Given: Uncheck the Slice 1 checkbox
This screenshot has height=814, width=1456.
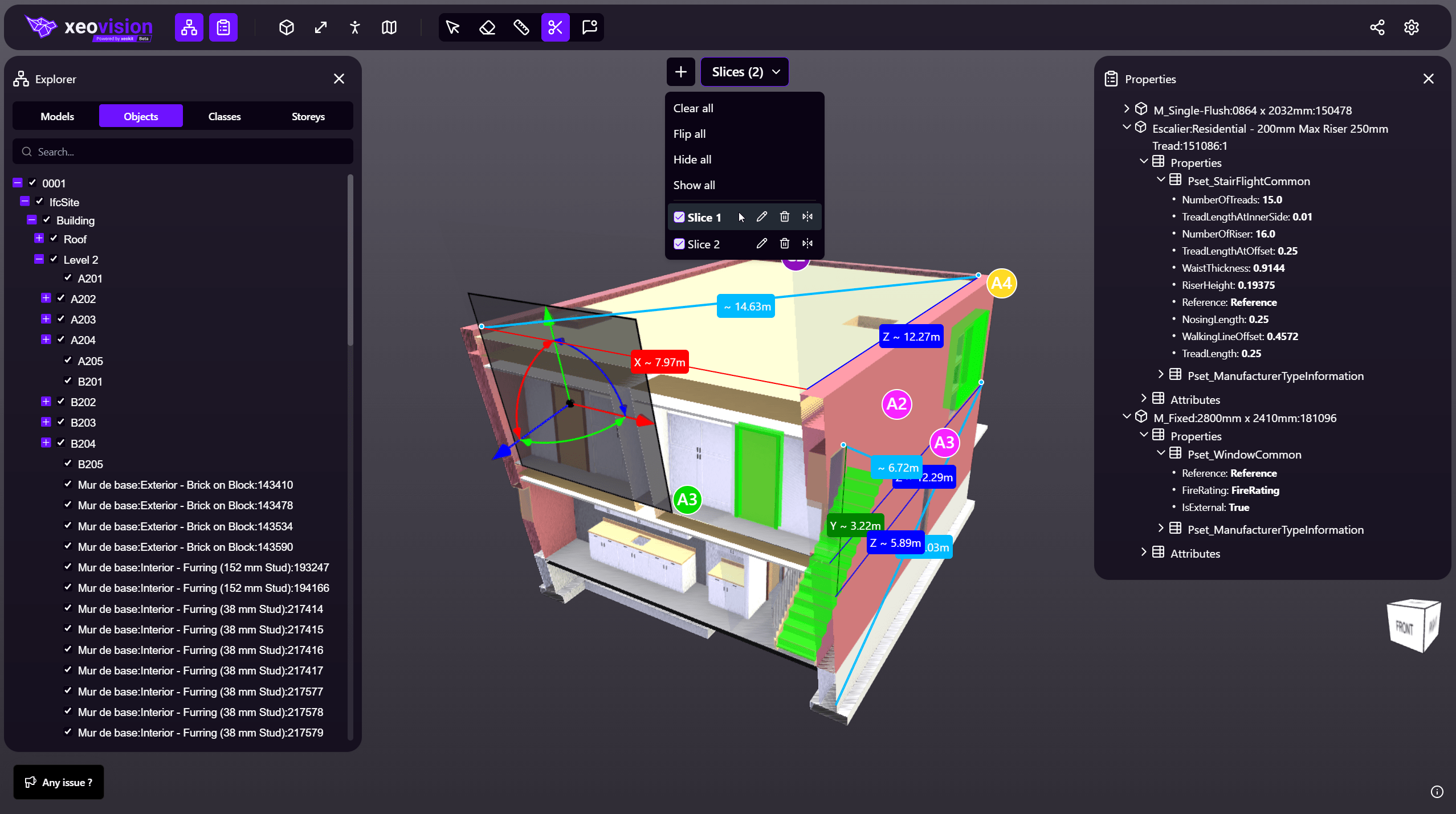Looking at the screenshot, I should (x=679, y=217).
